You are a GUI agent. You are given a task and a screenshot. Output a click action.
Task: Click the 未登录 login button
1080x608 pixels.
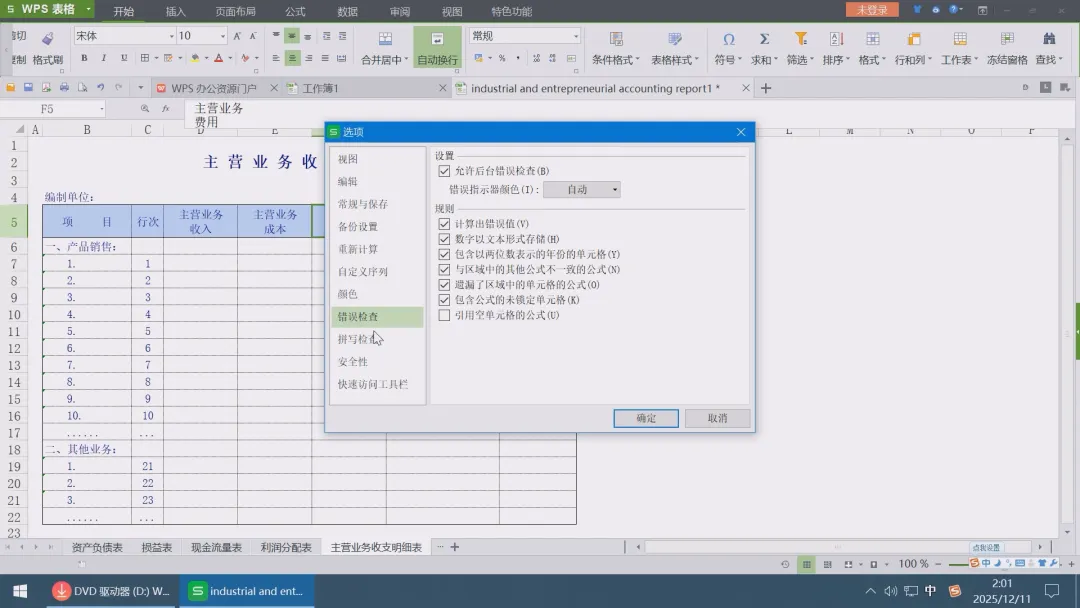[872, 10]
